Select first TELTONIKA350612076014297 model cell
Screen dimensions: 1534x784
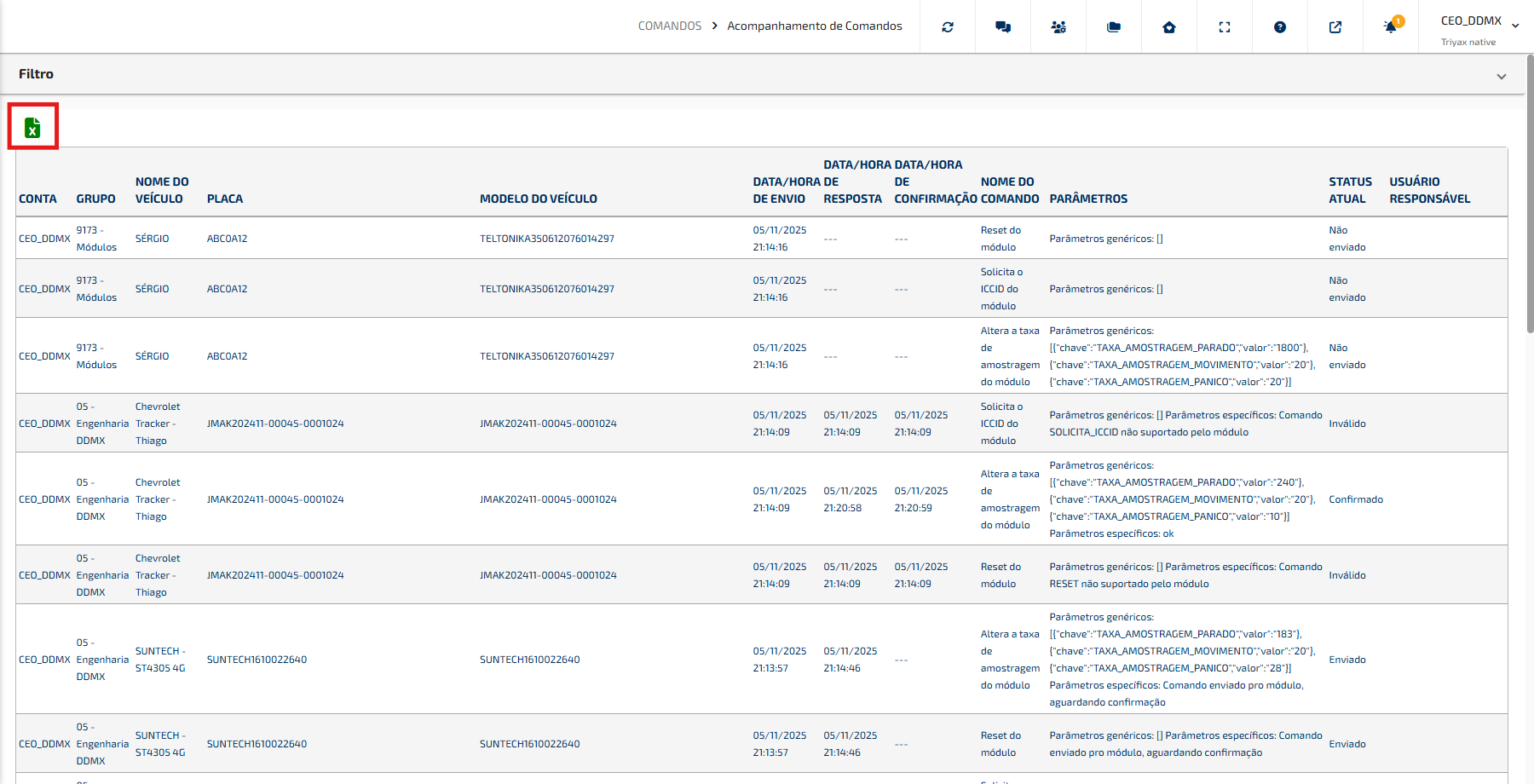click(x=546, y=239)
